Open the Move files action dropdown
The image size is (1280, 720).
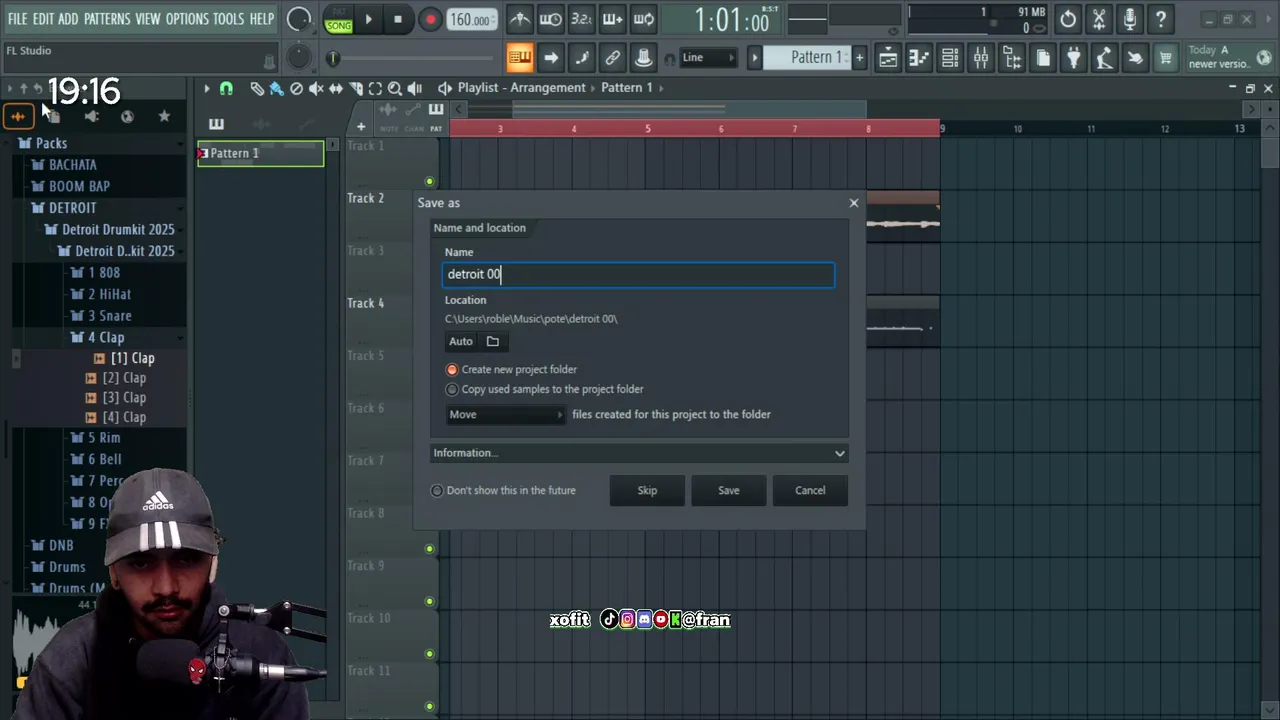tap(506, 415)
